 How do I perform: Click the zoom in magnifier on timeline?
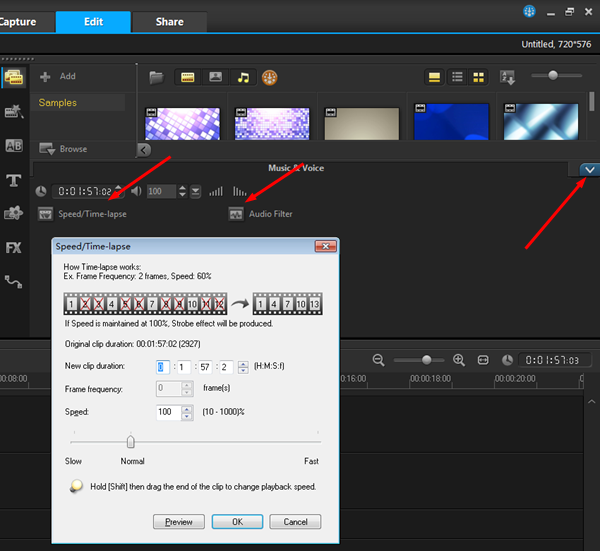(459, 360)
